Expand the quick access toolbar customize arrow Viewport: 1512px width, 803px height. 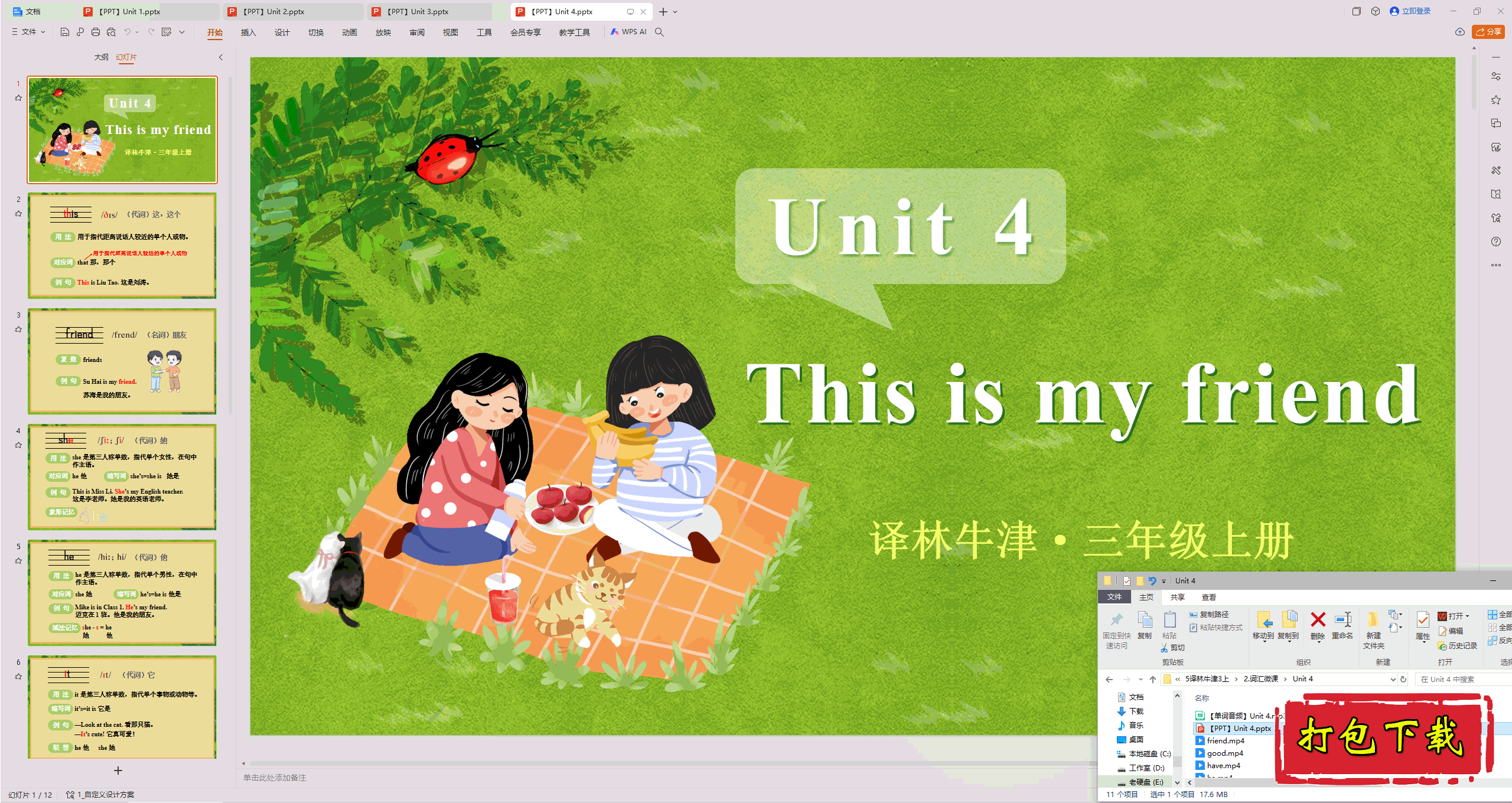click(x=182, y=32)
